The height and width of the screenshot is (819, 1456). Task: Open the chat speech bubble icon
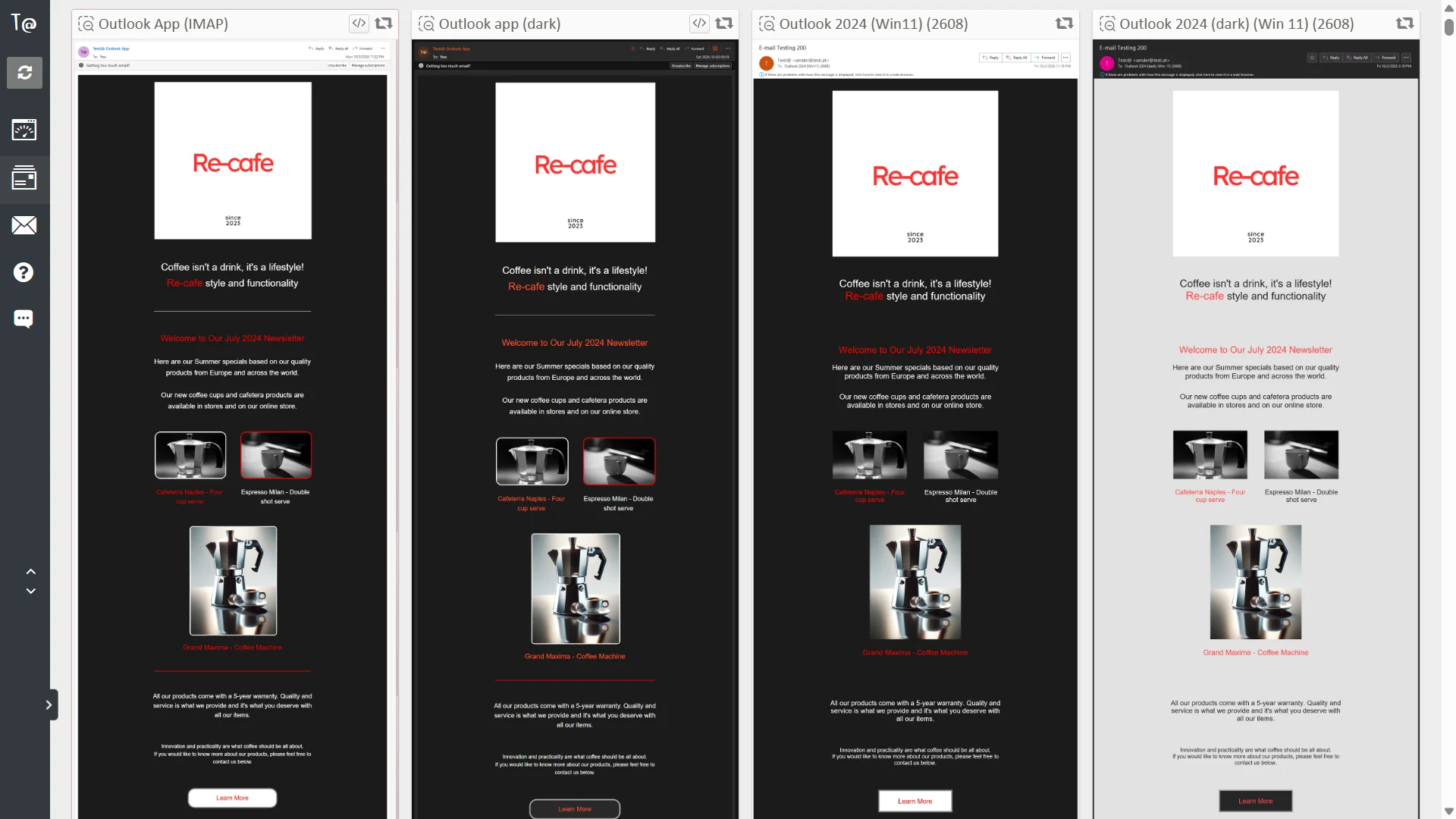pos(24,318)
